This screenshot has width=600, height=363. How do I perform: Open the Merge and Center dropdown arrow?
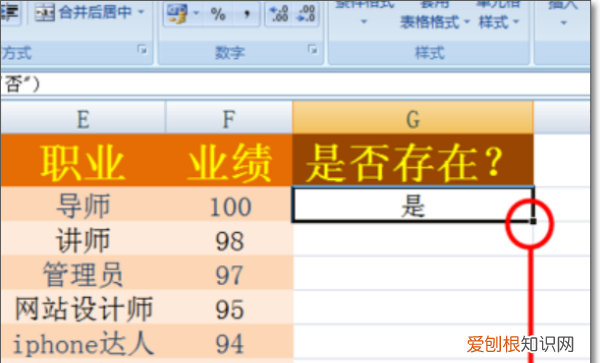141,13
